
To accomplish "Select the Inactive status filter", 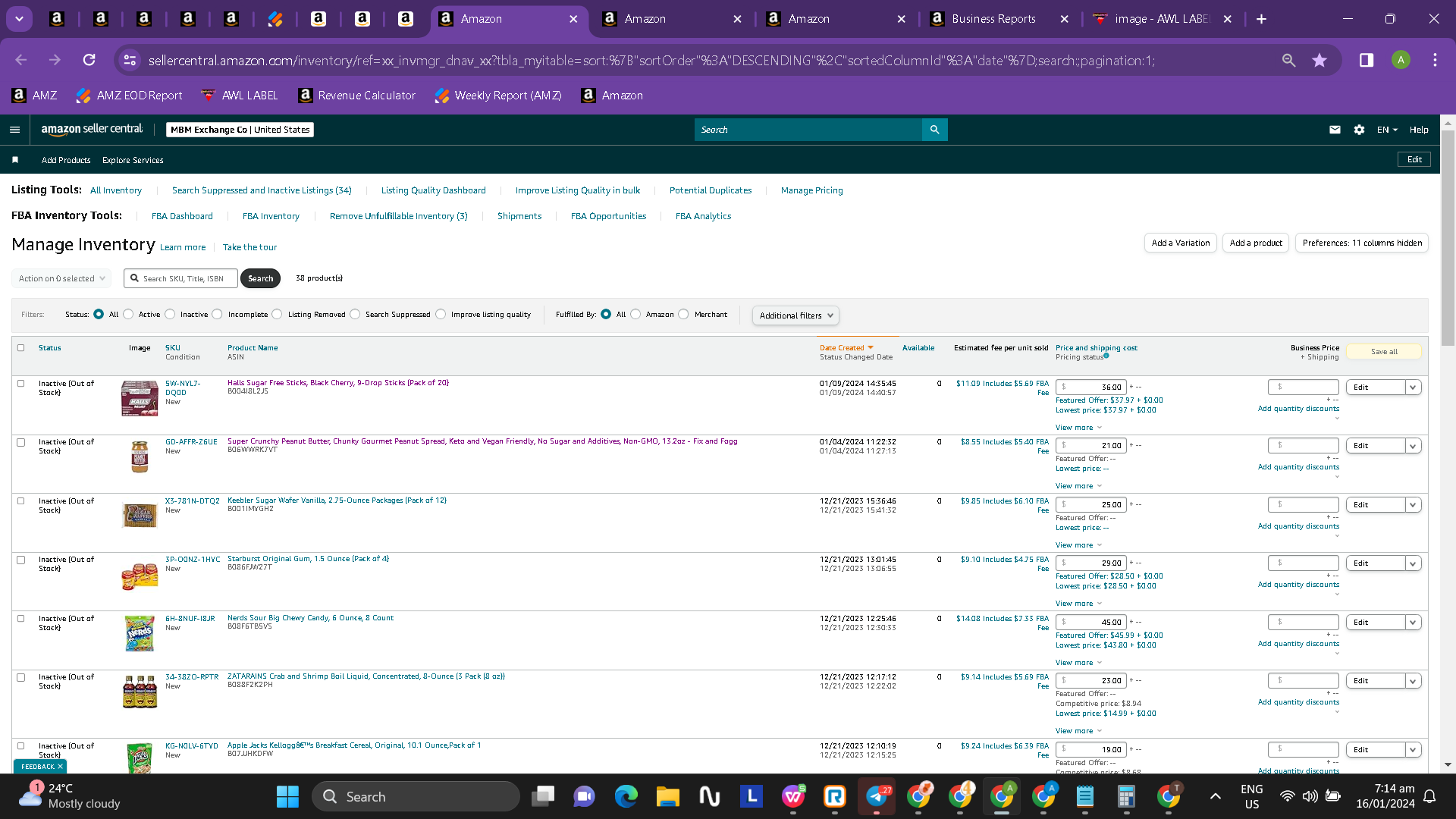I will (x=170, y=314).
